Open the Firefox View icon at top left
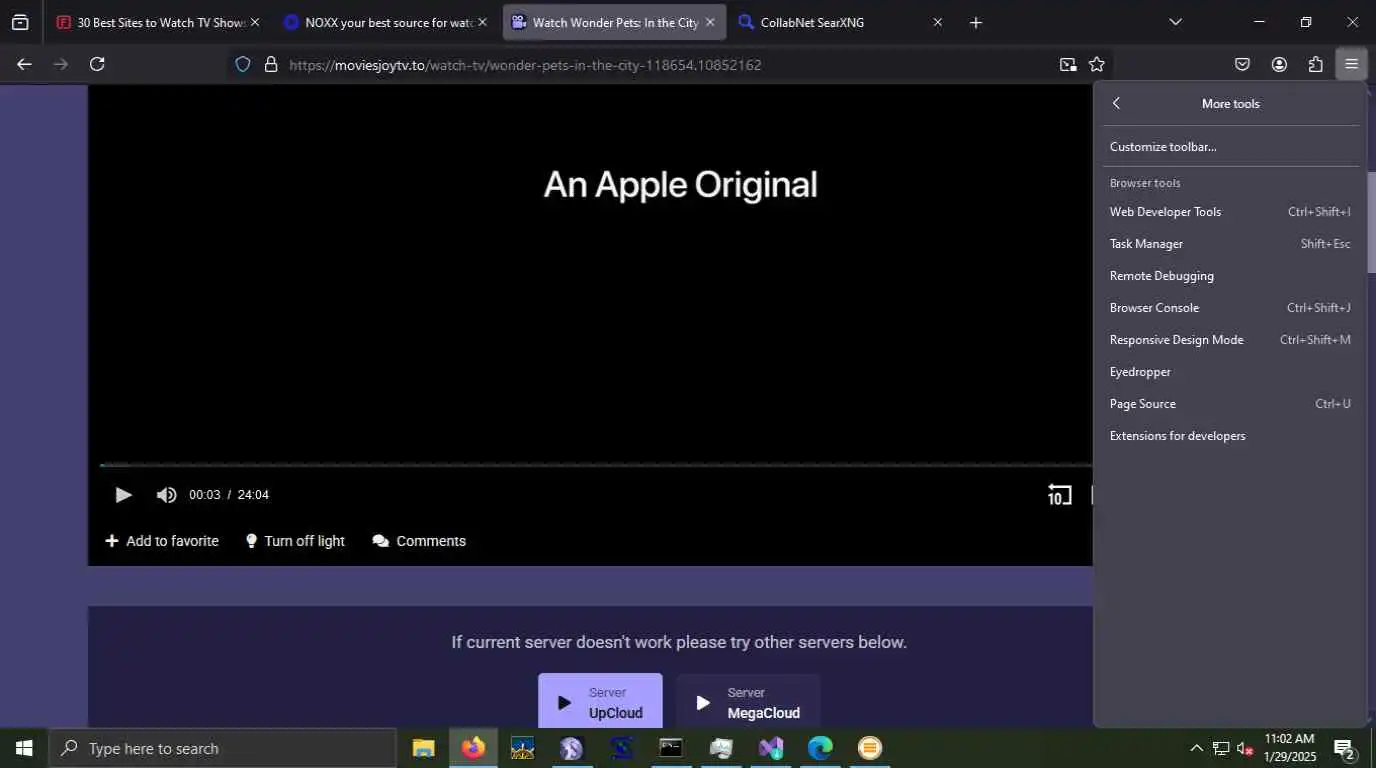The width and height of the screenshot is (1376, 768). click(x=20, y=22)
